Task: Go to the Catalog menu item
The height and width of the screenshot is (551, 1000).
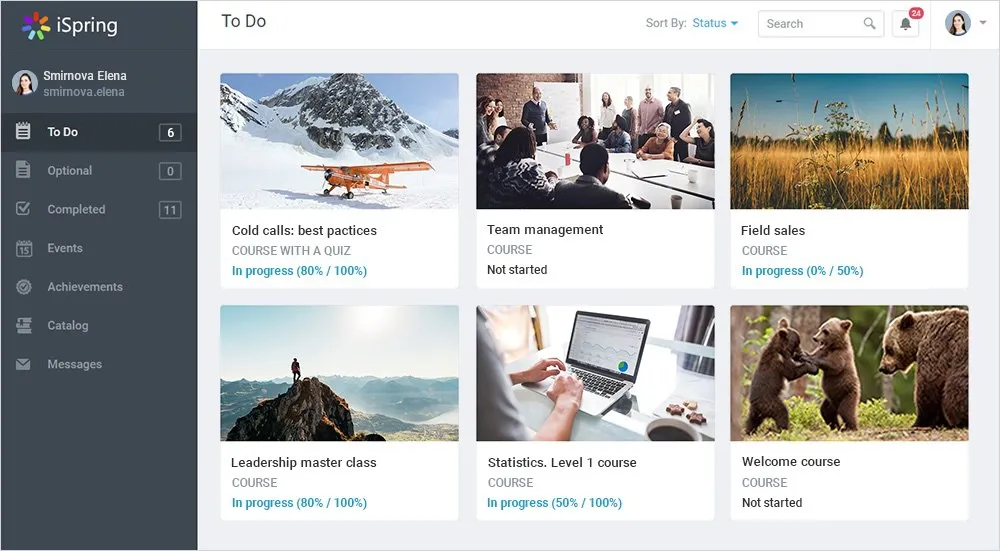Action: click(x=68, y=326)
